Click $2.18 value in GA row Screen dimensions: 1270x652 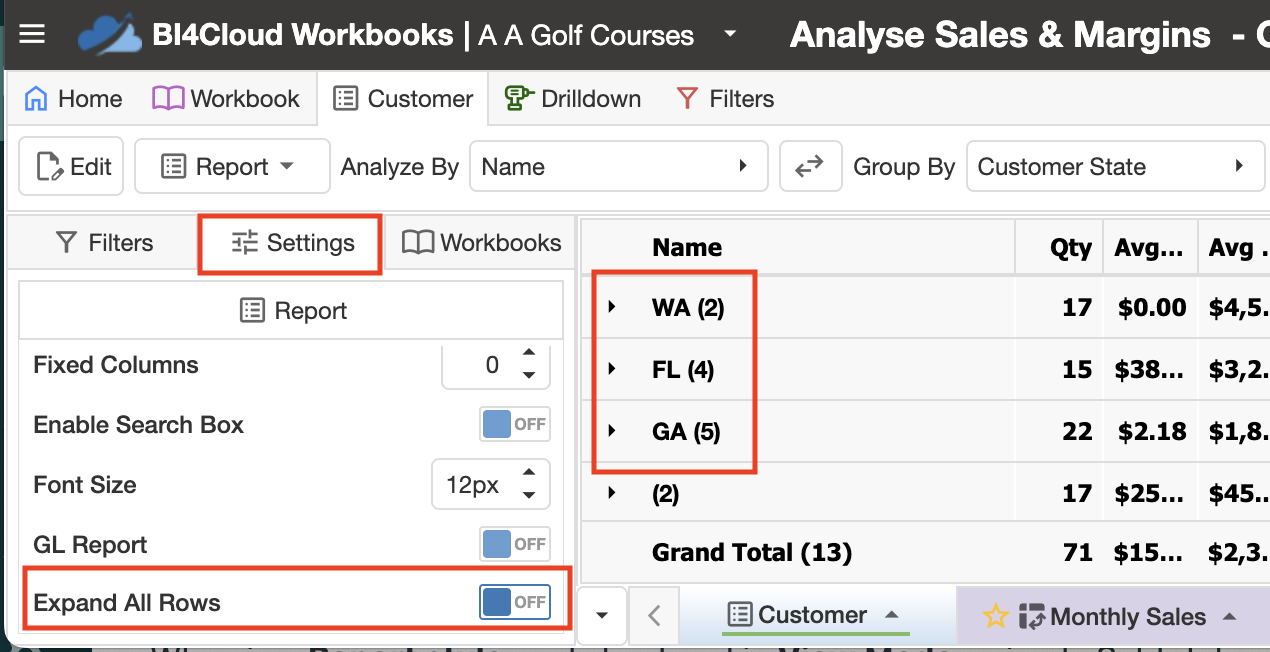pyautogui.click(x=1152, y=431)
